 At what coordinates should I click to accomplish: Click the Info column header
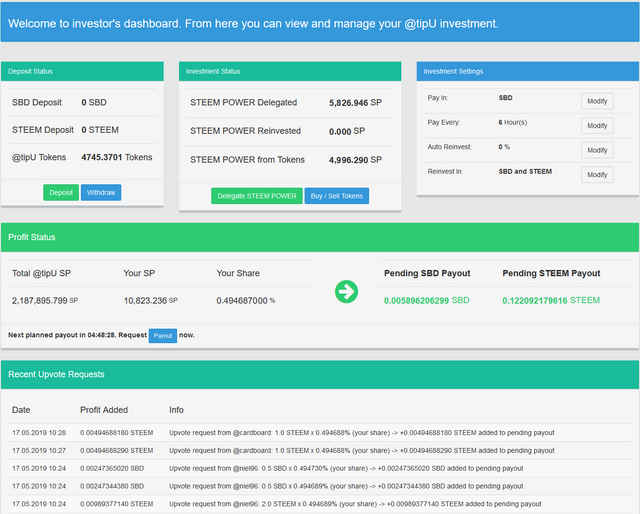coord(176,410)
